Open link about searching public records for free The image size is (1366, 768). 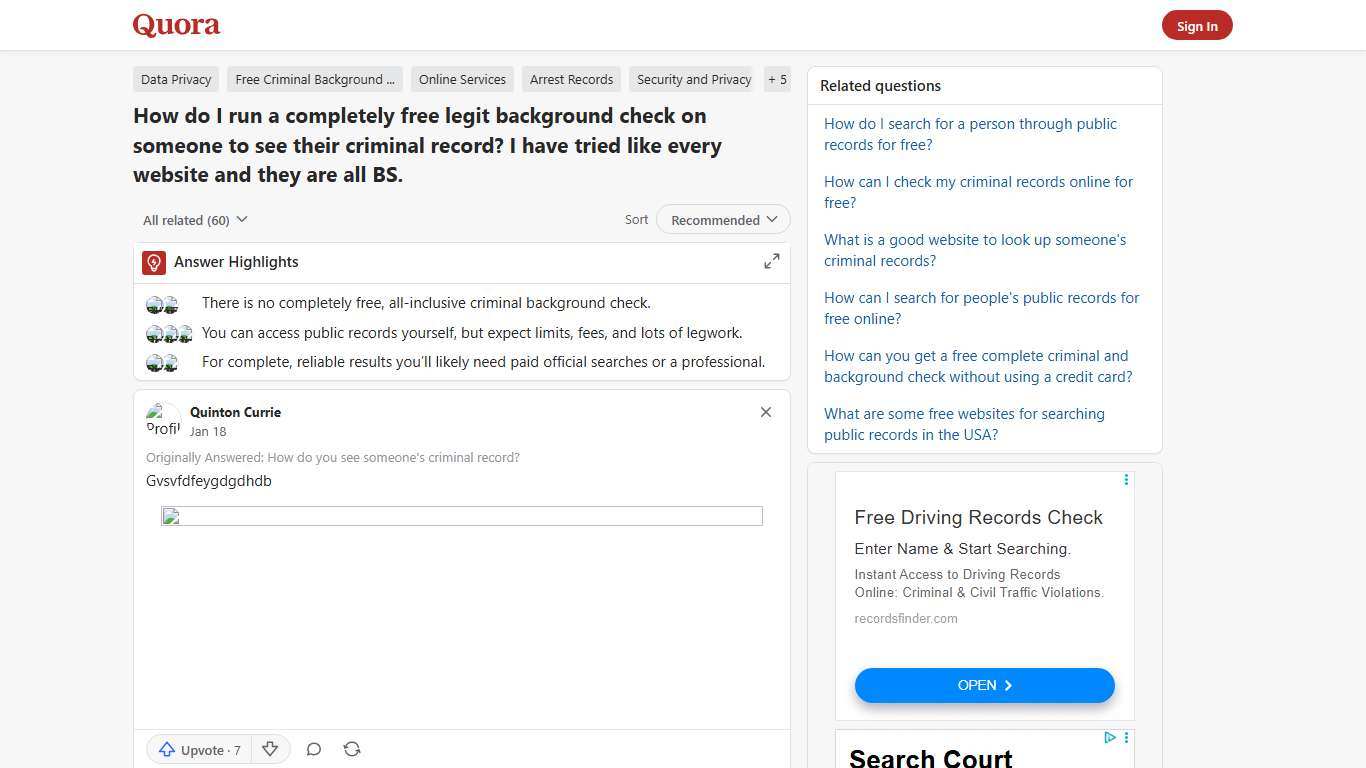click(x=970, y=134)
